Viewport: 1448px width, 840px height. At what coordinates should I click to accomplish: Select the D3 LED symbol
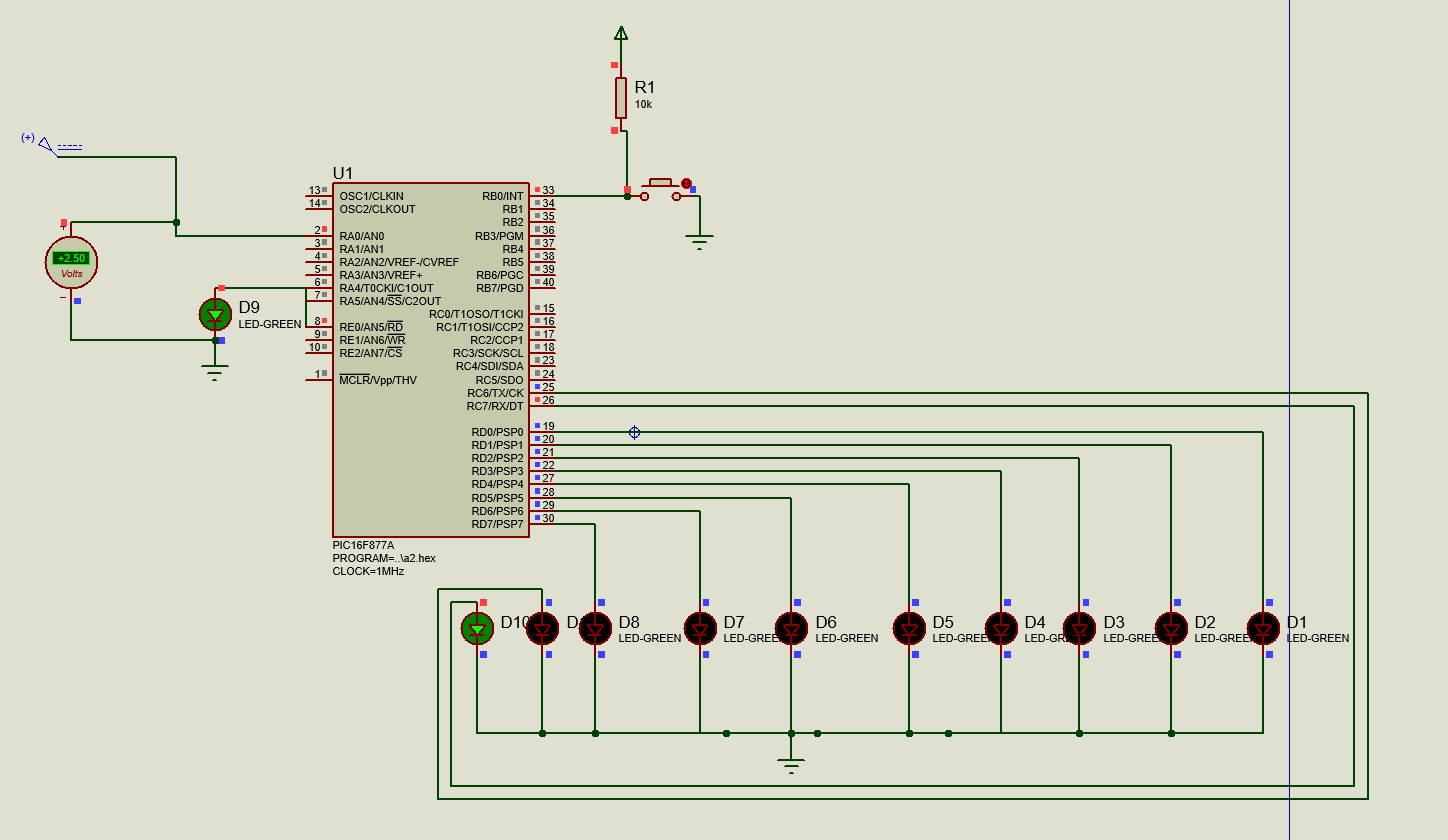click(1079, 628)
